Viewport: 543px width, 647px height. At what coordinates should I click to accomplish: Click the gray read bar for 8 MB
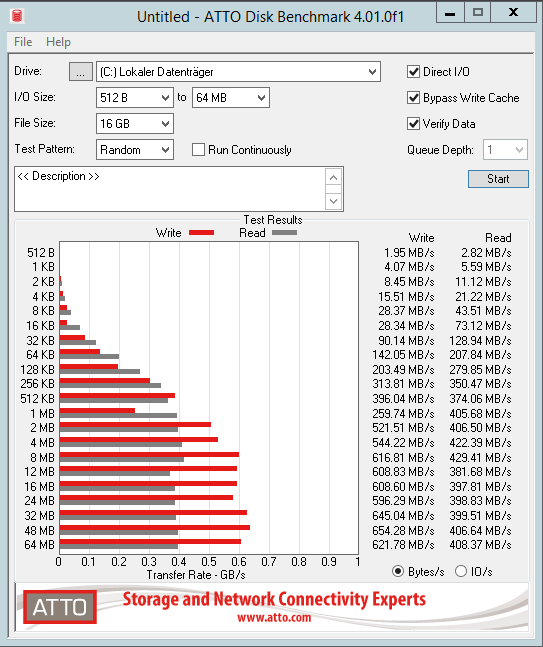point(122,459)
